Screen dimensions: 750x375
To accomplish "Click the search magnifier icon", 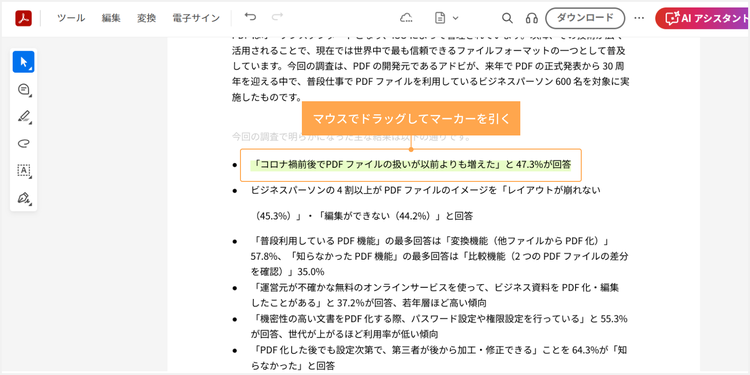I will click(507, 18).
